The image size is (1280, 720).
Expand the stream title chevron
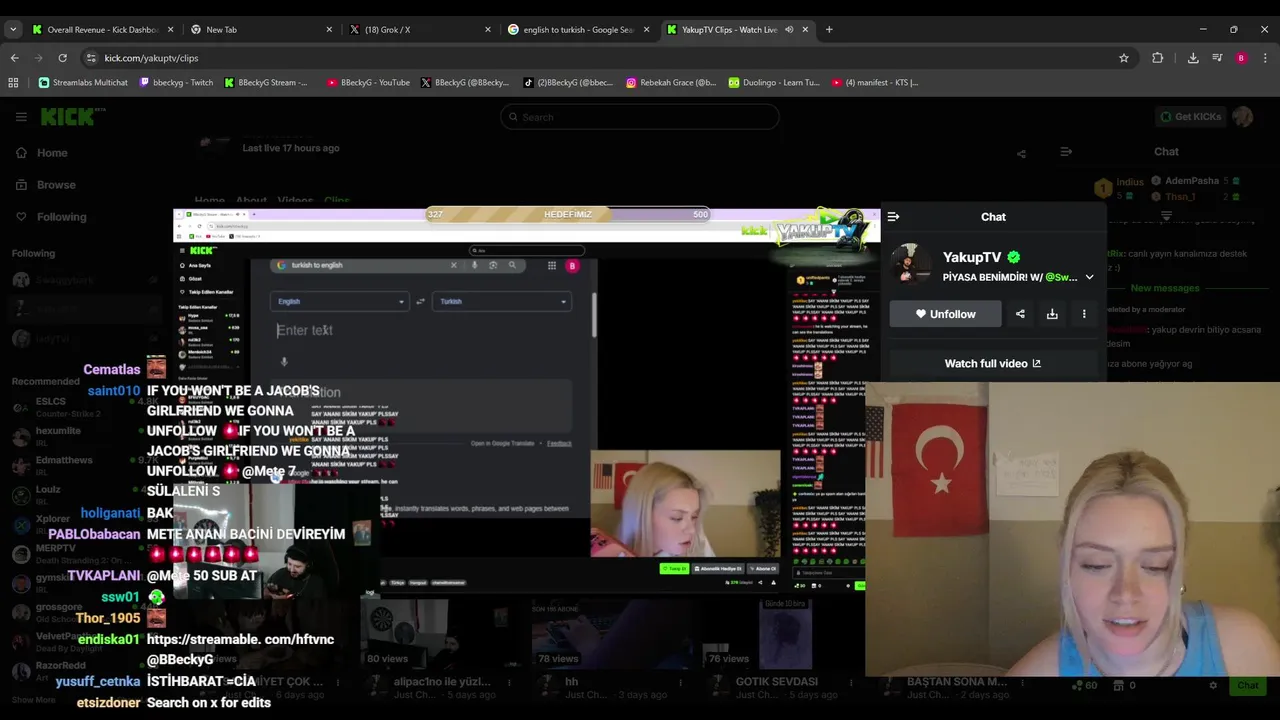click(x=1089, y=277)
